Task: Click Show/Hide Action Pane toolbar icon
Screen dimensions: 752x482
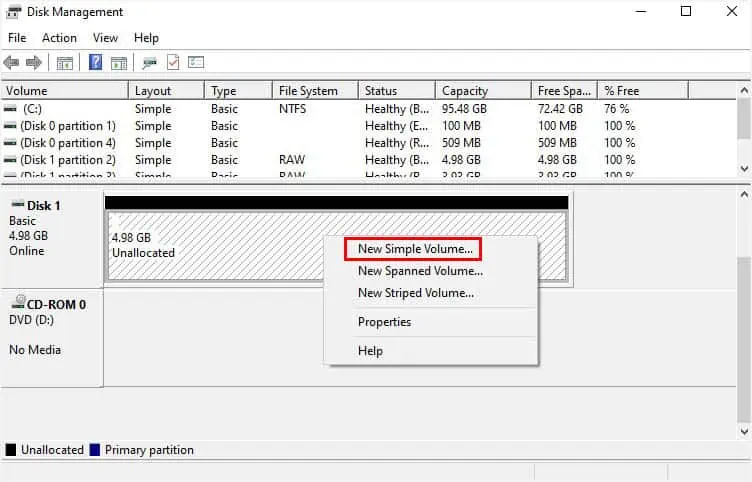Action: click(x=119, y=63)
